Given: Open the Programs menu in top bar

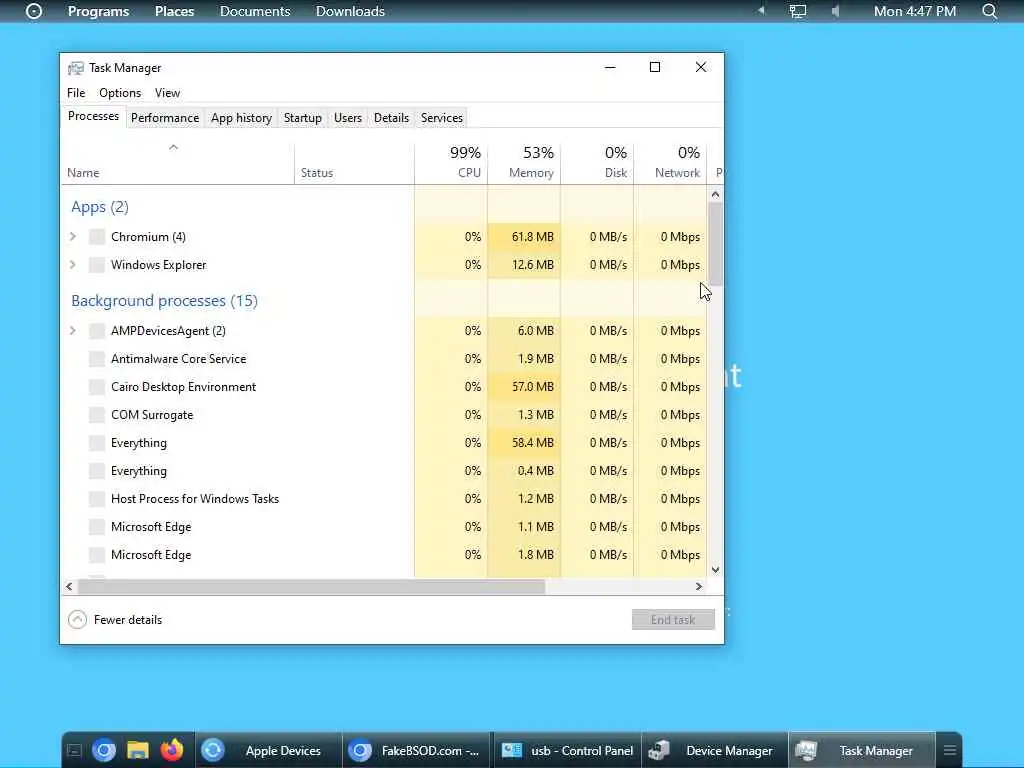Looking at the screenshot, I should 99,11.
